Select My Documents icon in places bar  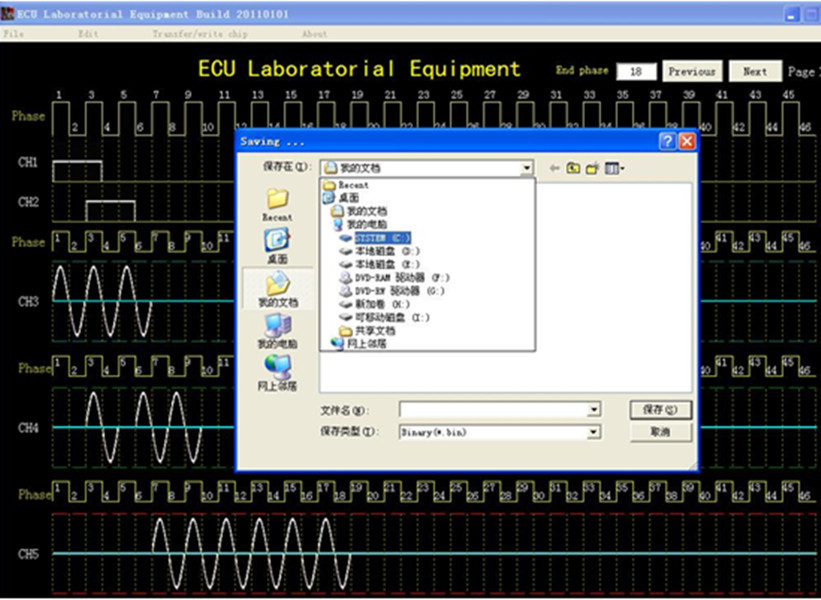pyautogui.click(x=277, y=286)
